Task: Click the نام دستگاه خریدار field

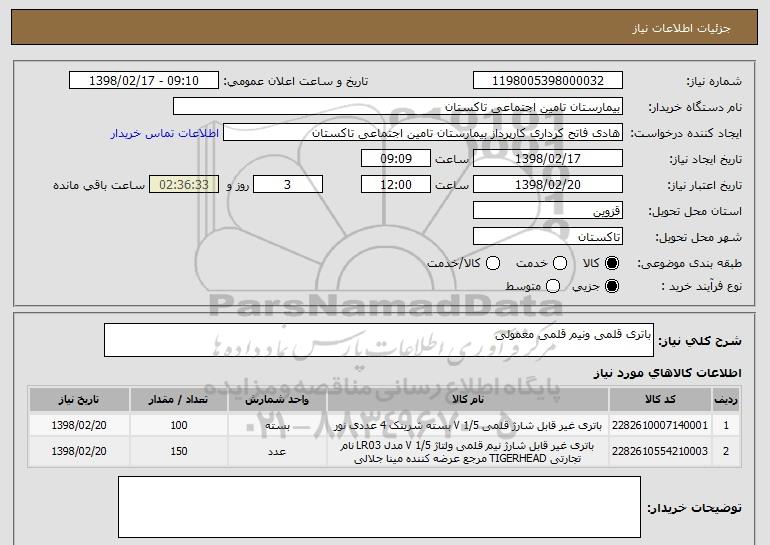Action: pyautogui.click(x=398, y=107)
